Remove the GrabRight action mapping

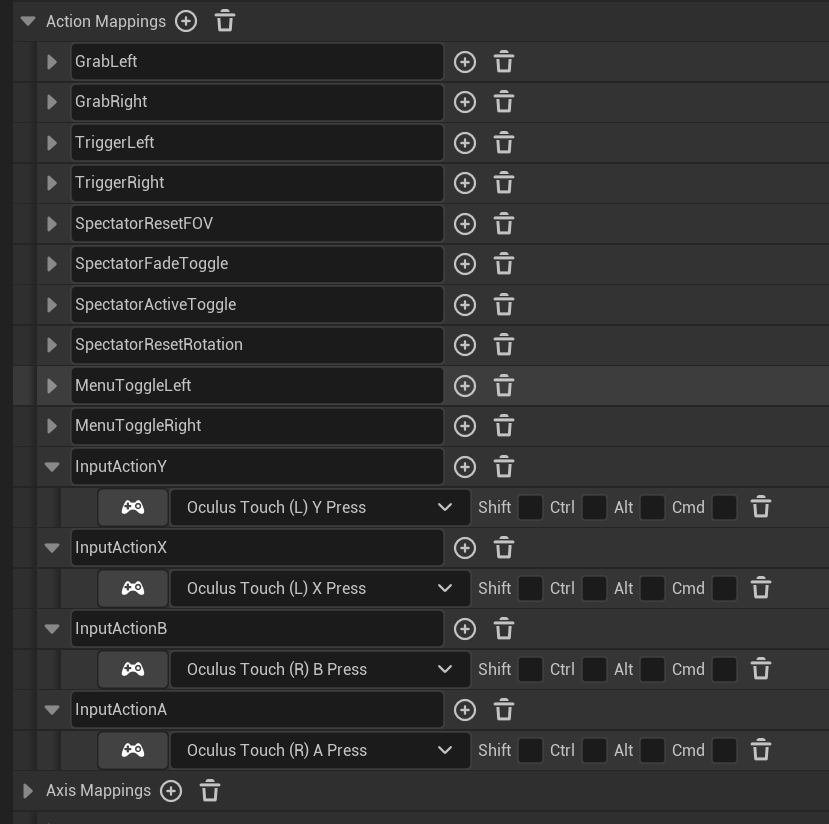pos(504,102)
